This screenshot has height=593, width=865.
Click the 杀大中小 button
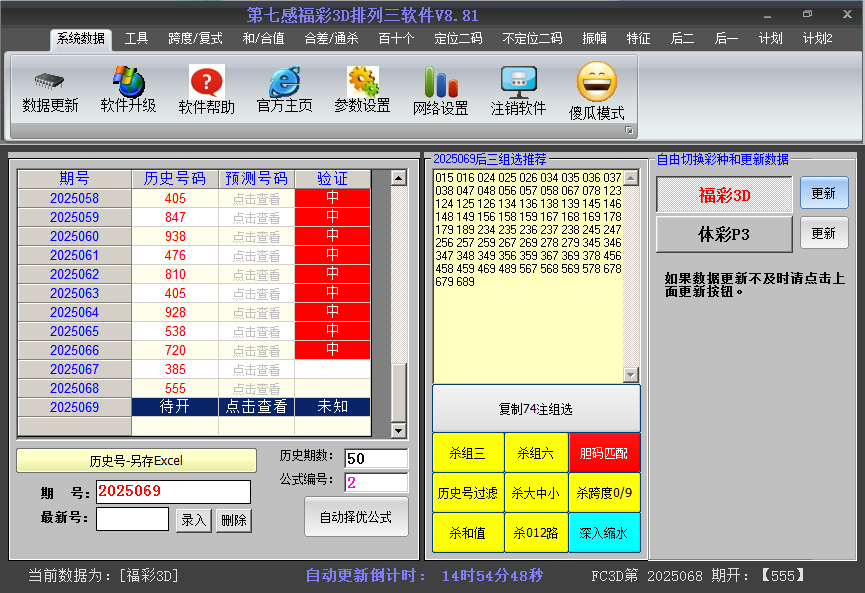pyautogui.click(x=536, y=493)
